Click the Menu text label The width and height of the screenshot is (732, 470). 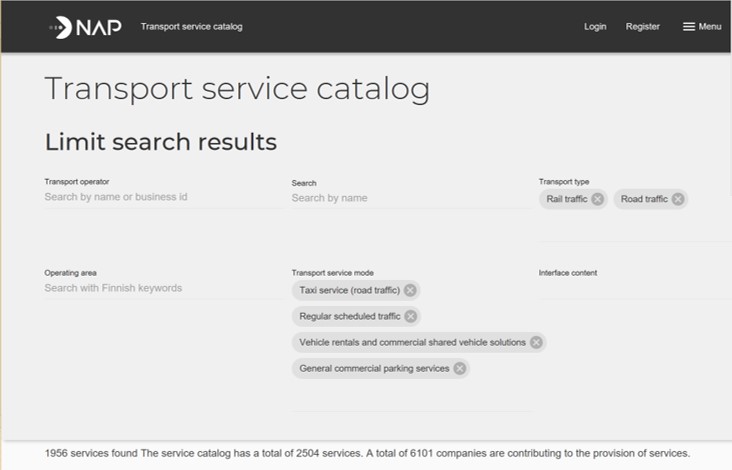tap(710, 27)
